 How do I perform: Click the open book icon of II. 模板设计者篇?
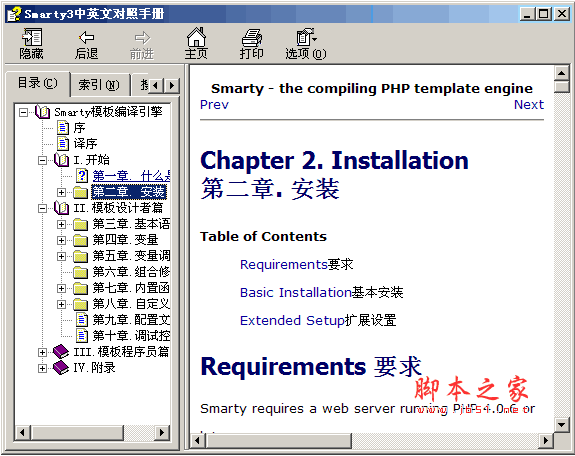coord(61,208)
